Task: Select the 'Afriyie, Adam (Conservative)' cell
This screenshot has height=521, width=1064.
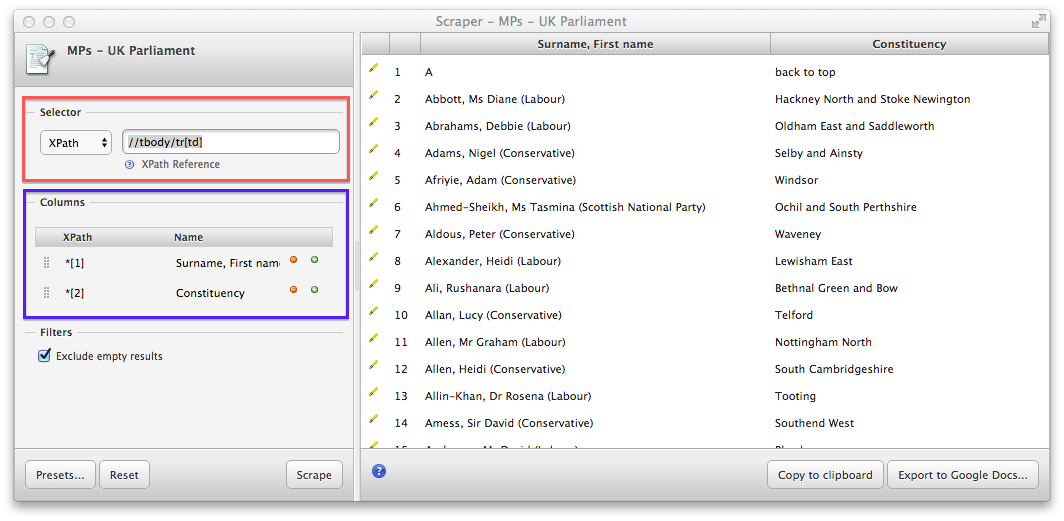Action: pos(500,180)
